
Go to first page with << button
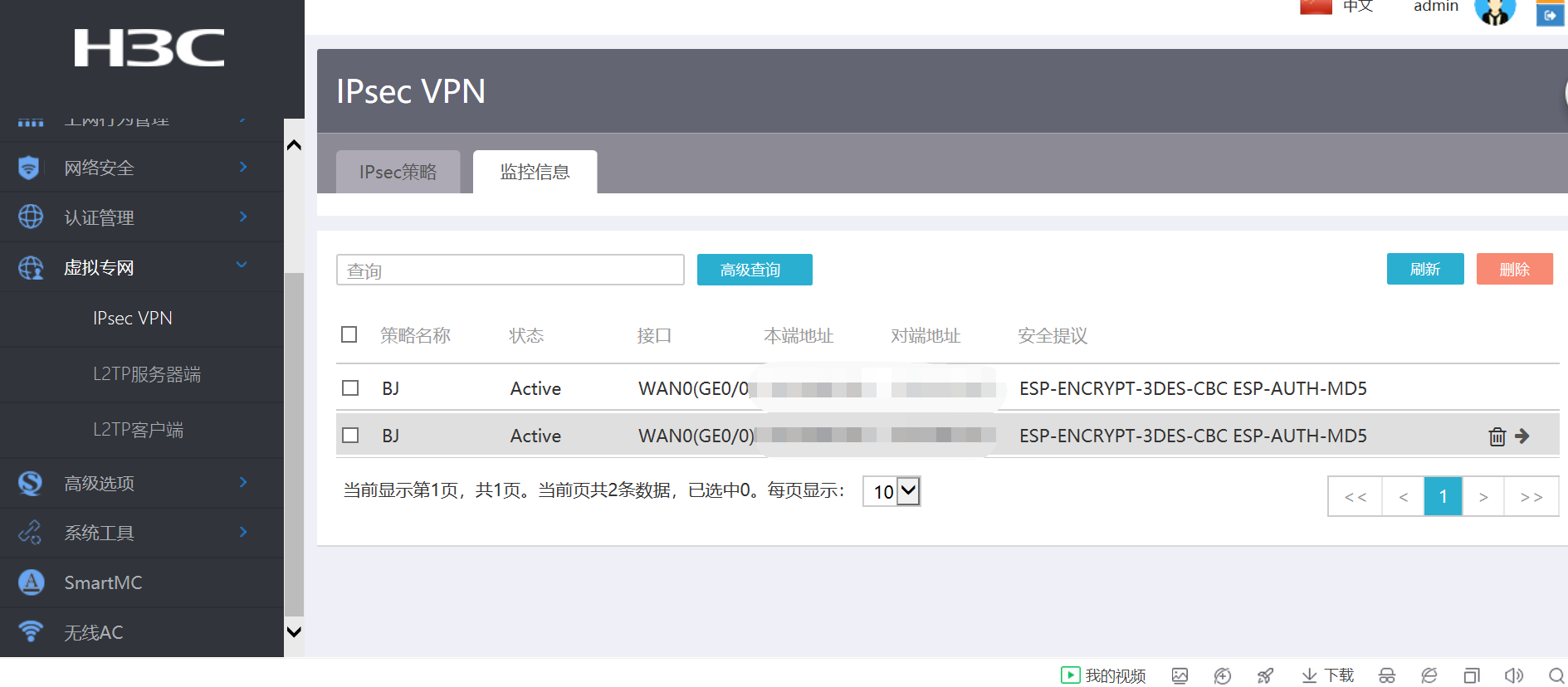click(x=1356, y=496)
